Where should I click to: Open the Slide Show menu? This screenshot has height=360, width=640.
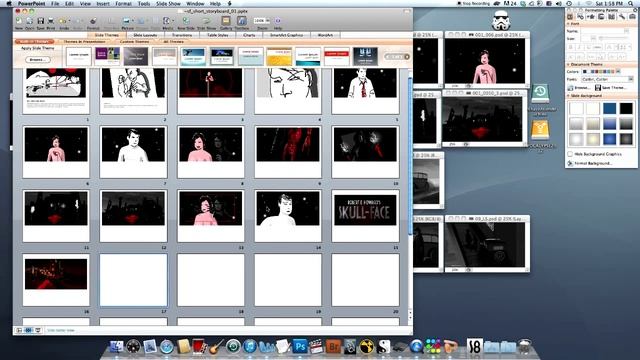[168, 3]
